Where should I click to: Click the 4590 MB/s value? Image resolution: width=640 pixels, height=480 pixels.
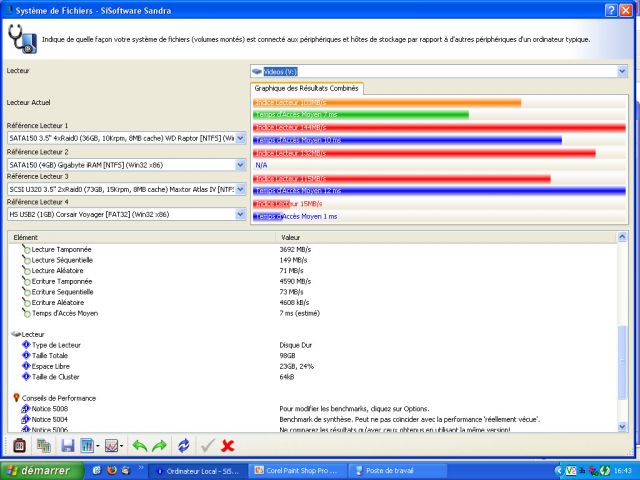click(x=295, y=281)
